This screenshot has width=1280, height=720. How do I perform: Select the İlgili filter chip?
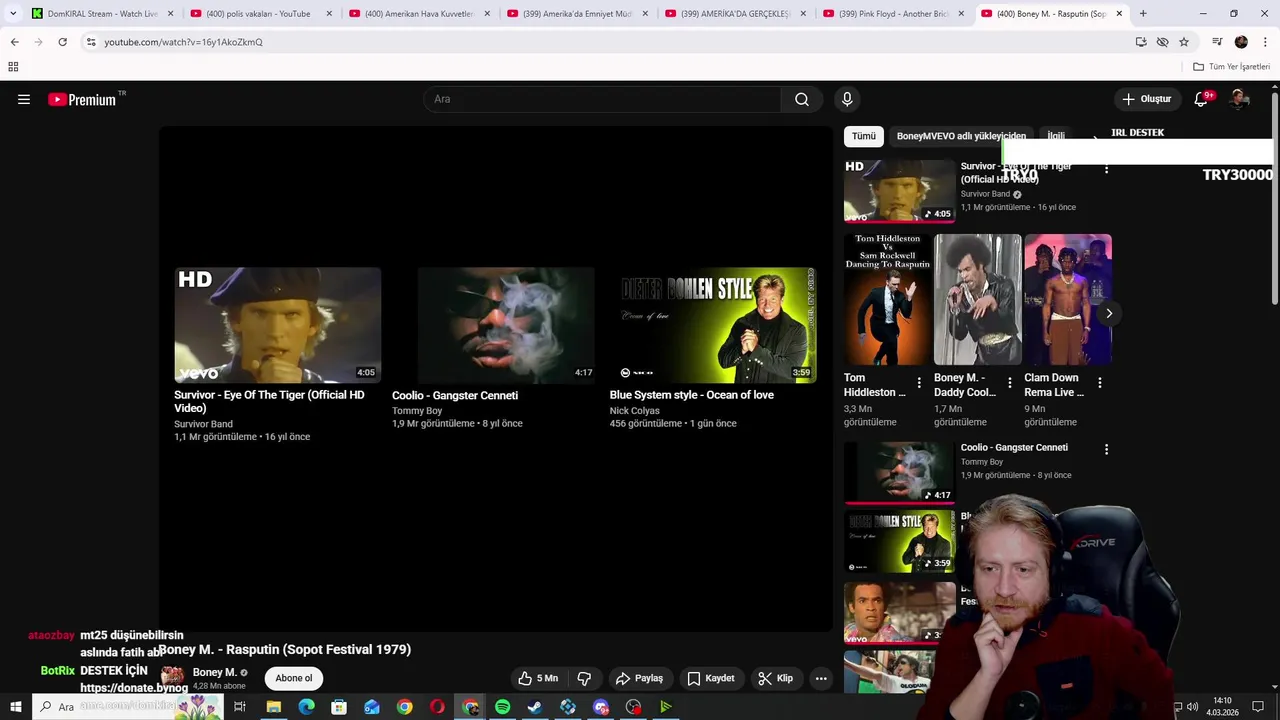coord(1056,136)
